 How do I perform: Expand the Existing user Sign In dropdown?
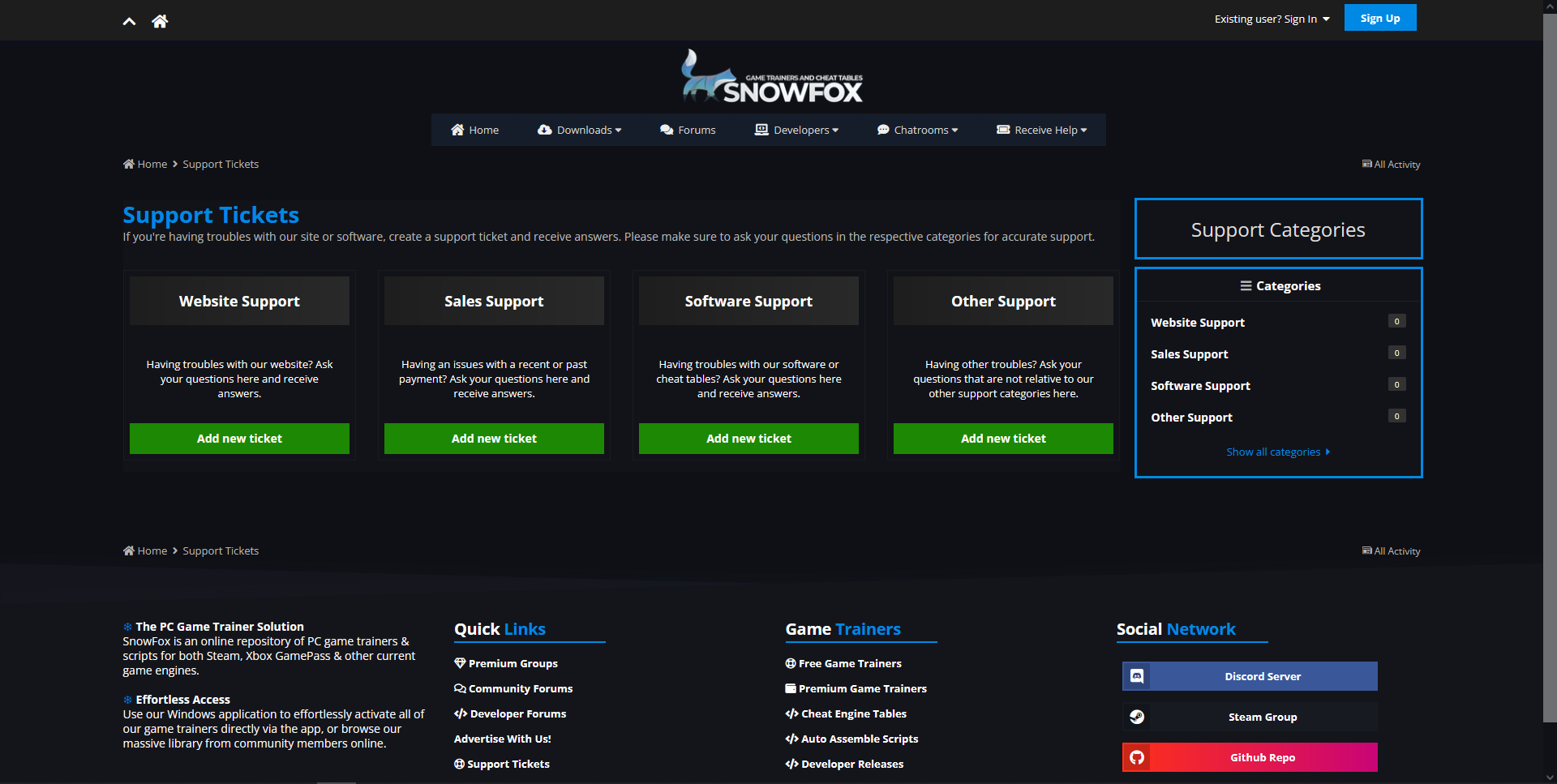[x=1272, y=19]
